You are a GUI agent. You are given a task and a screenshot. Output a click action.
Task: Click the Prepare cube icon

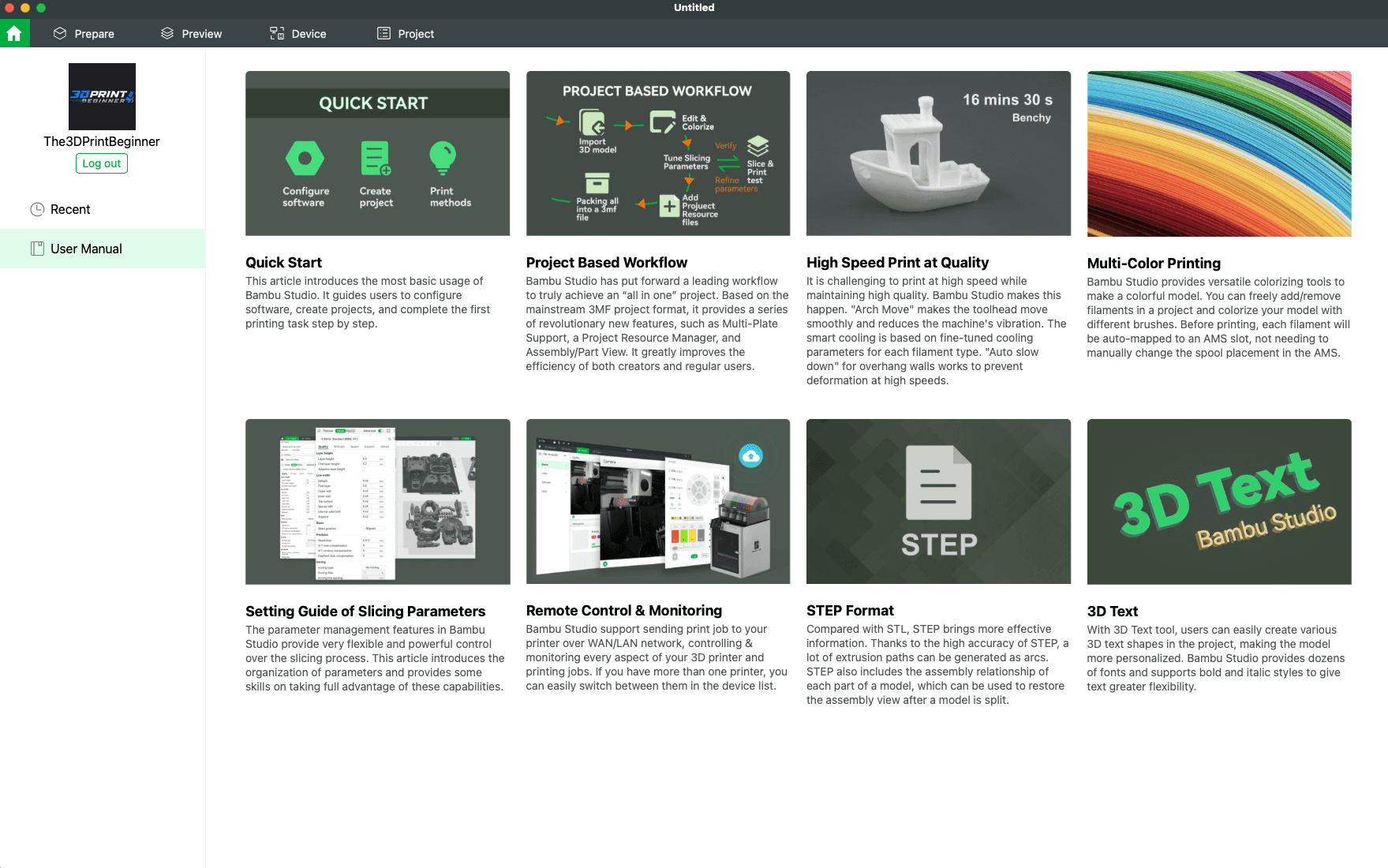pos(60,34)
